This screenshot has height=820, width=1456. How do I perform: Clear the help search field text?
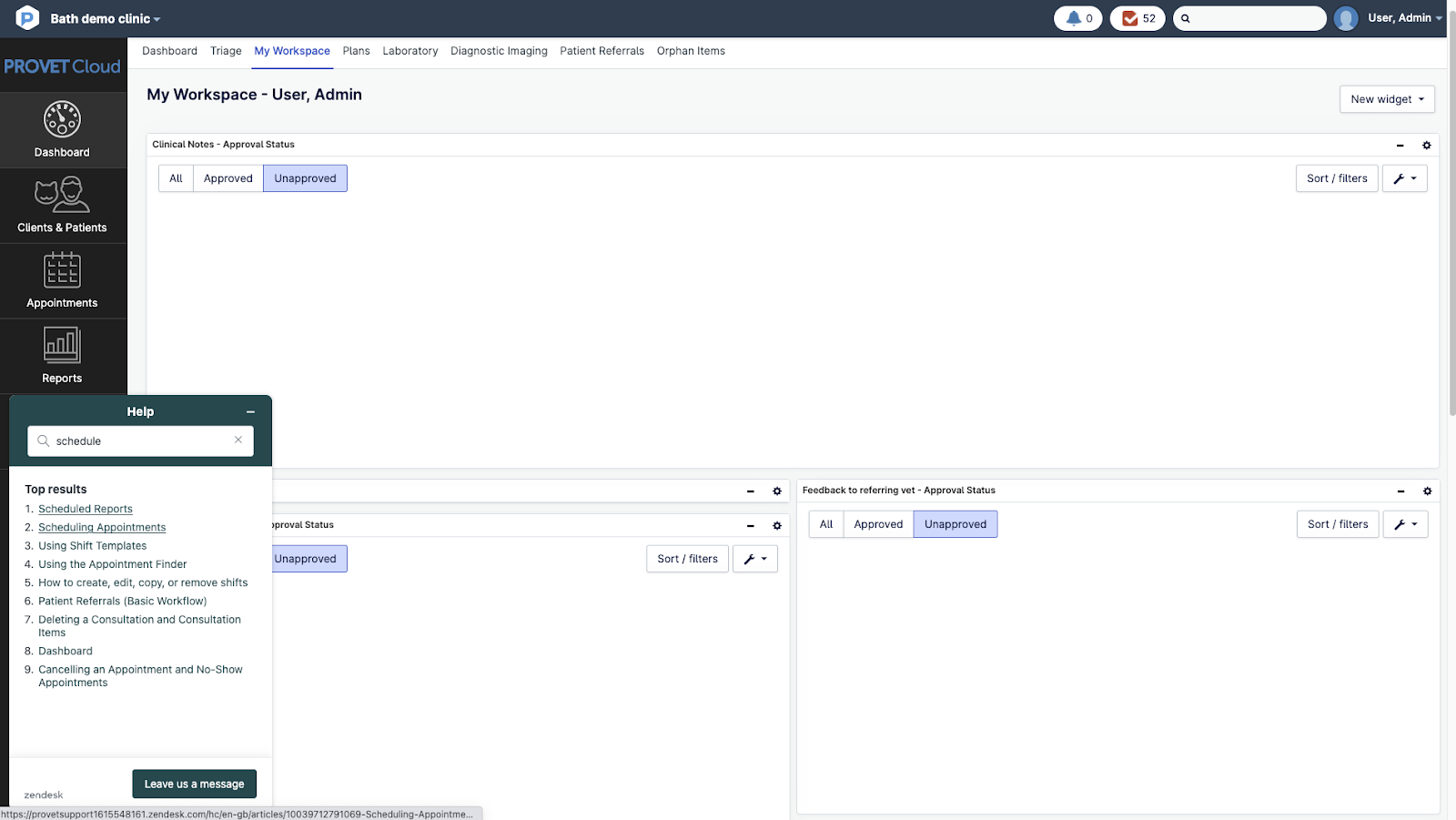(238, 440)
